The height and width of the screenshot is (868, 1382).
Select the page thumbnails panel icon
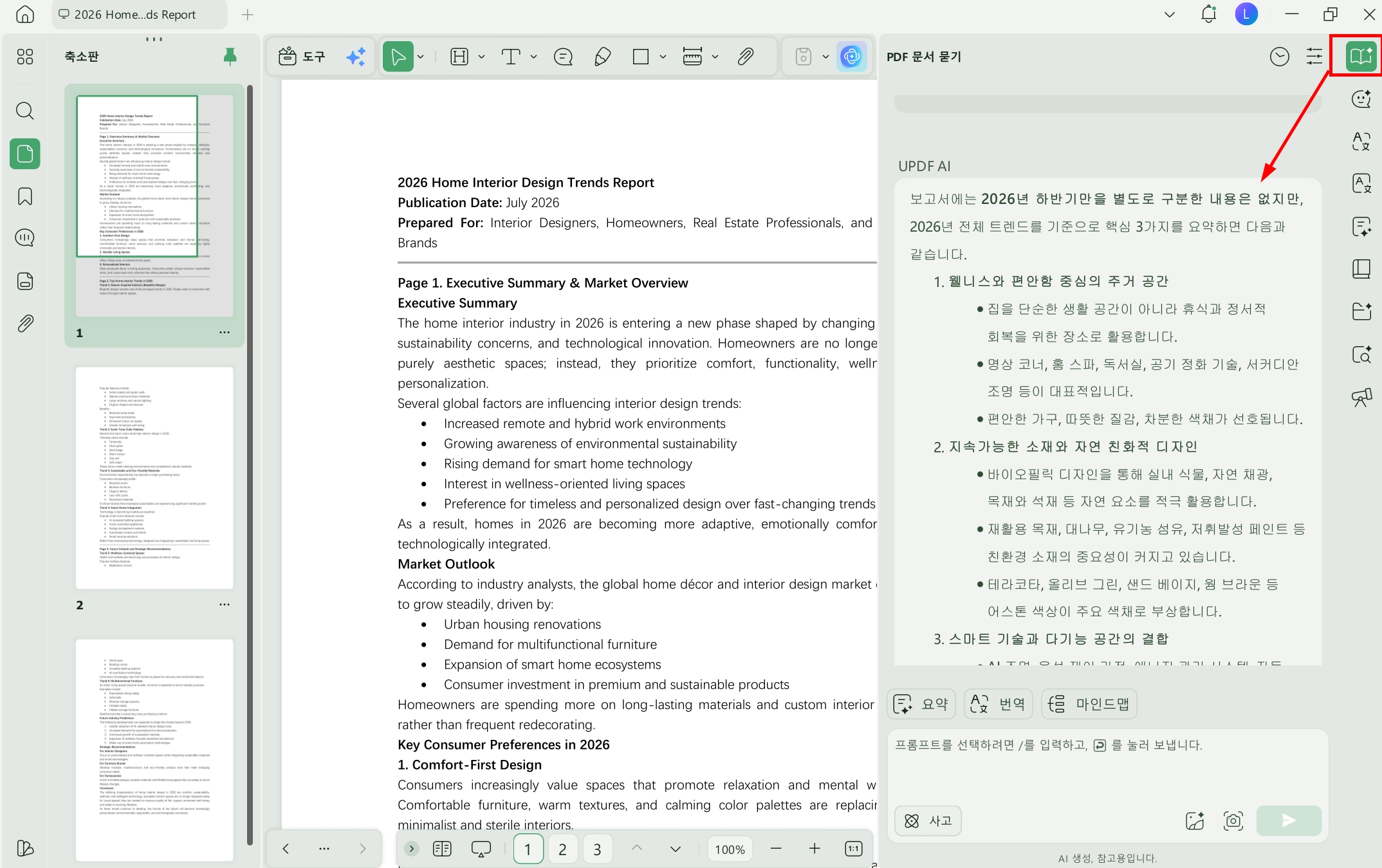25,154
